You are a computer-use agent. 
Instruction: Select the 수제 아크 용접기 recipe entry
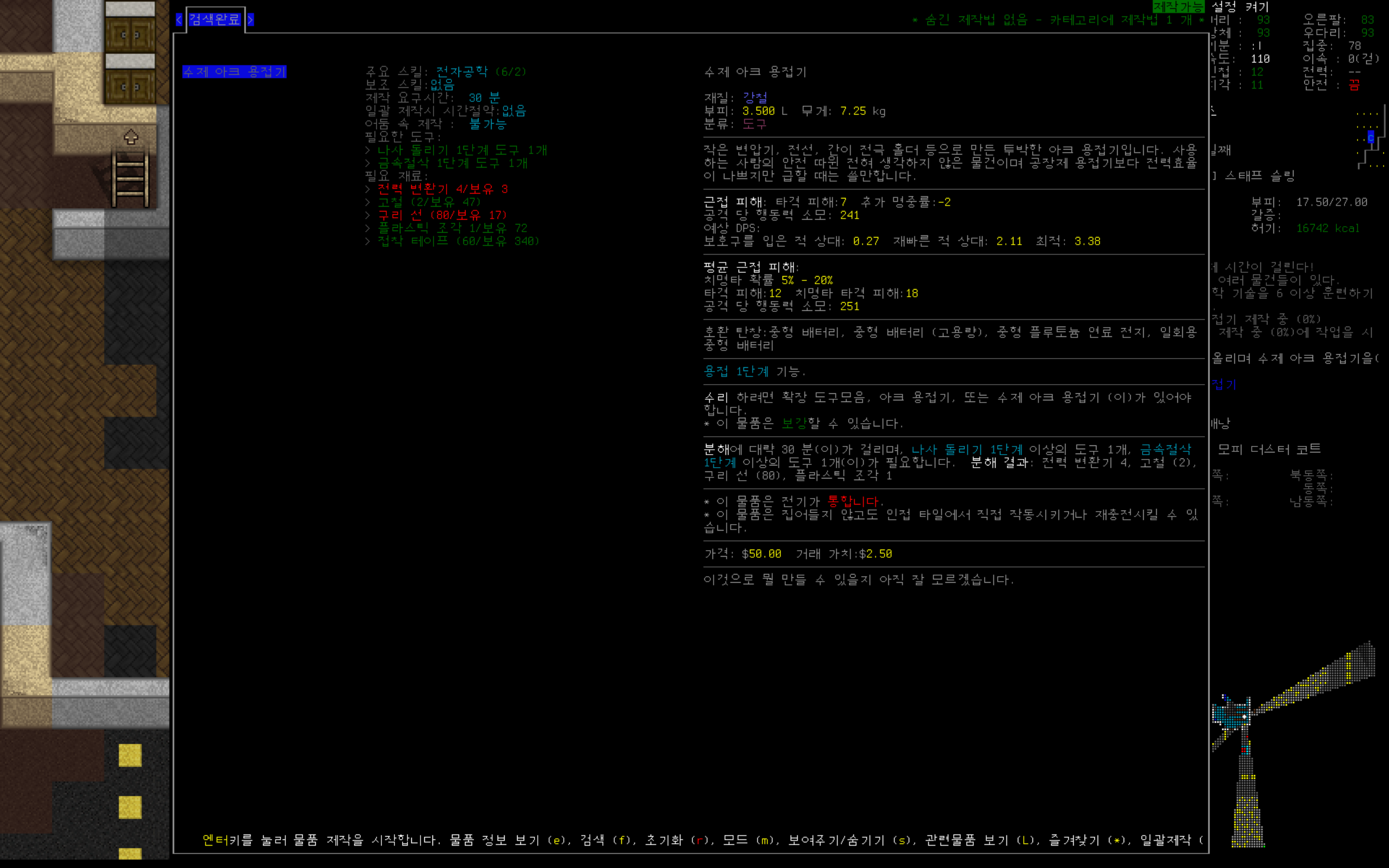coord(234,72)
